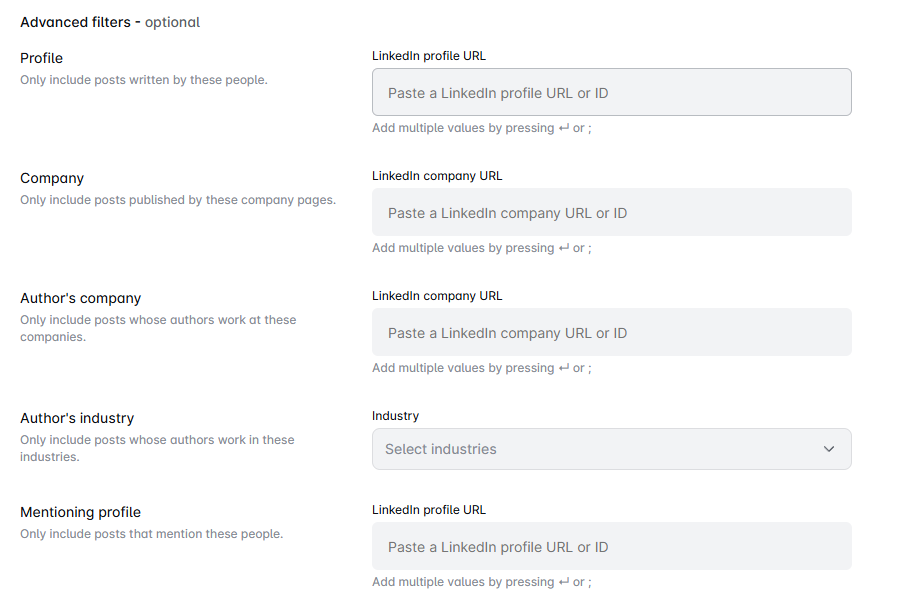Click 'Only include posts that mention these people' text
913x605 pixels.
click(151, 534)
